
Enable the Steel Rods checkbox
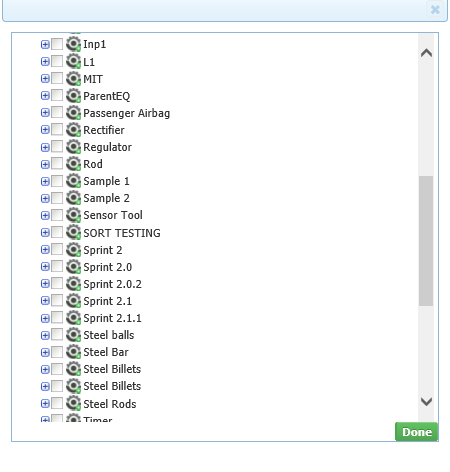(x=57, y=403)
